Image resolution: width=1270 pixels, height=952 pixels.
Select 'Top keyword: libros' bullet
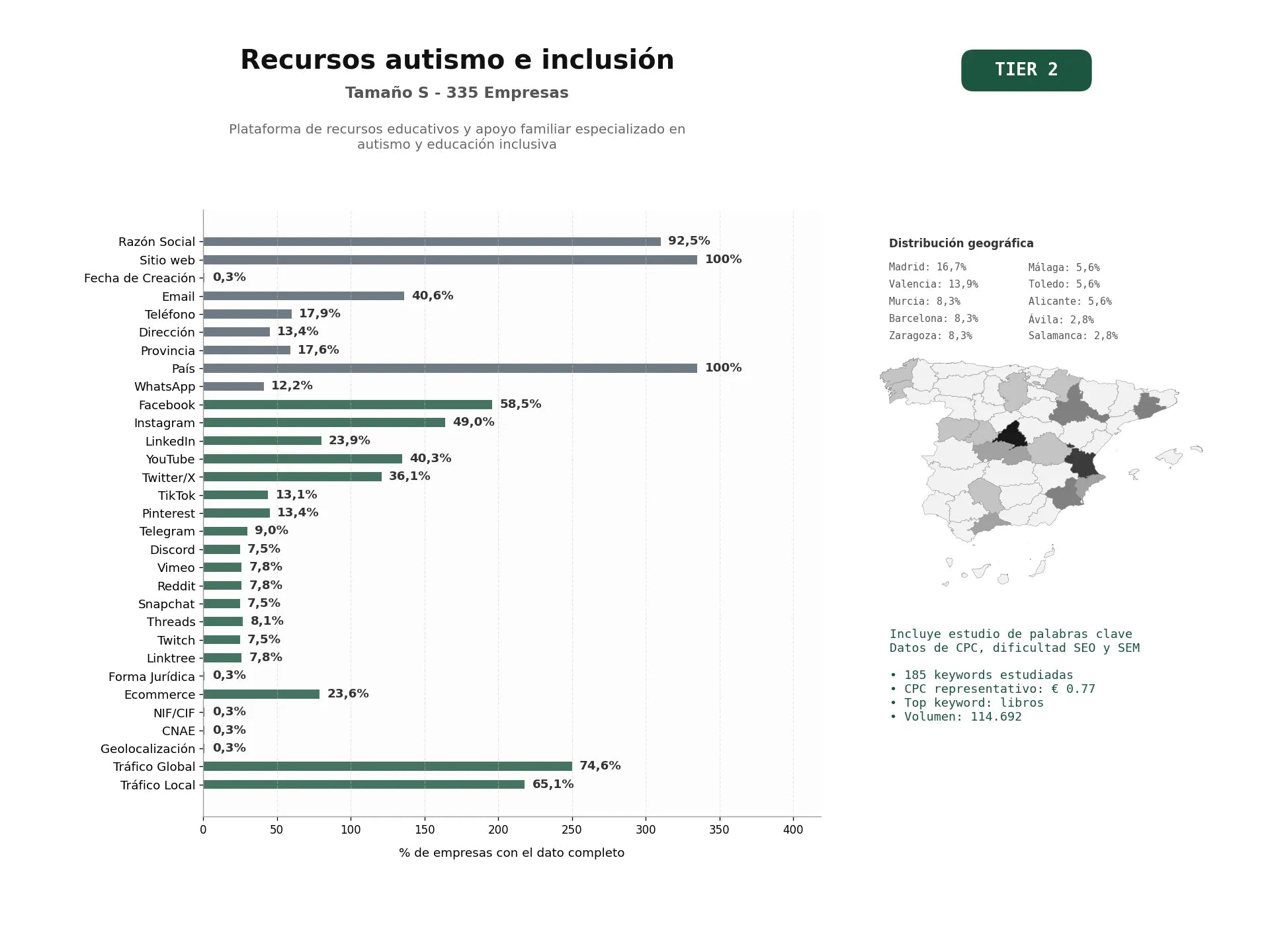point(966,703)
